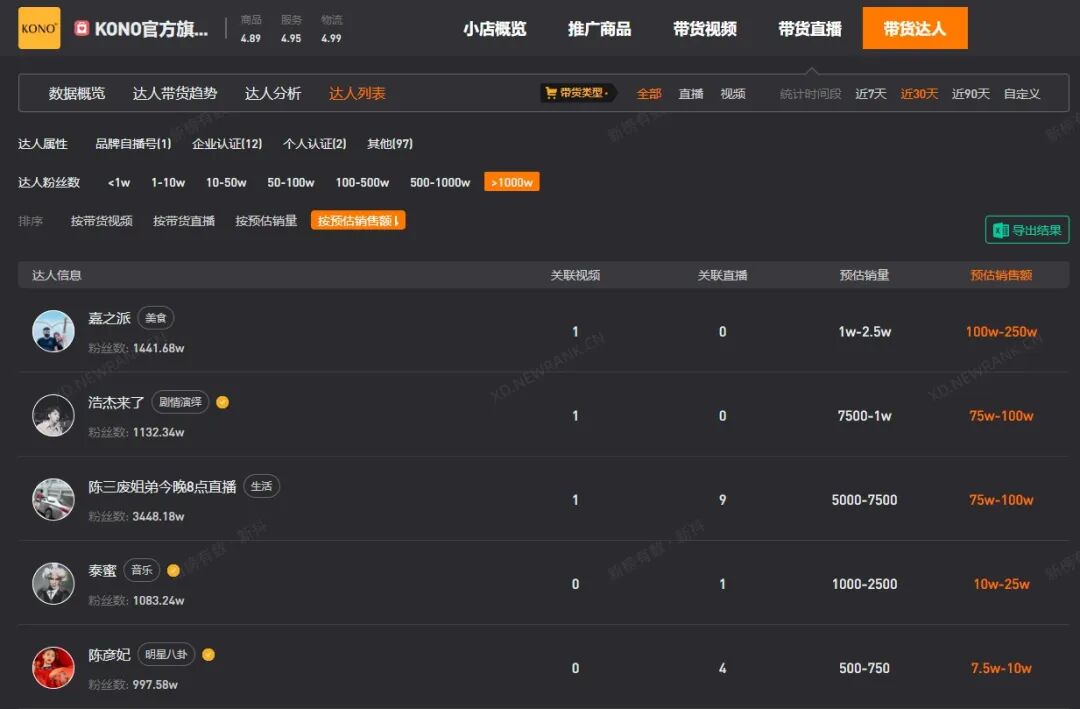Click sales value 100w-250w
This screenshot has height=709, width=1080.
coord(1001,331)
